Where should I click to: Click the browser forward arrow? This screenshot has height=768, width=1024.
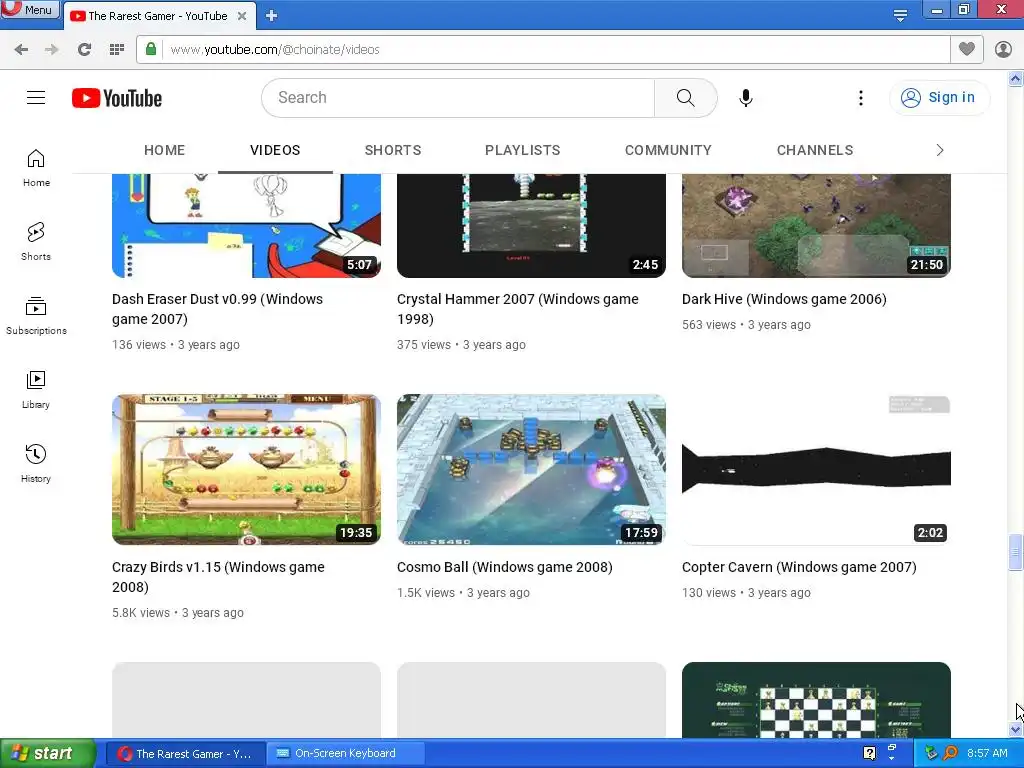coord(52,50)
